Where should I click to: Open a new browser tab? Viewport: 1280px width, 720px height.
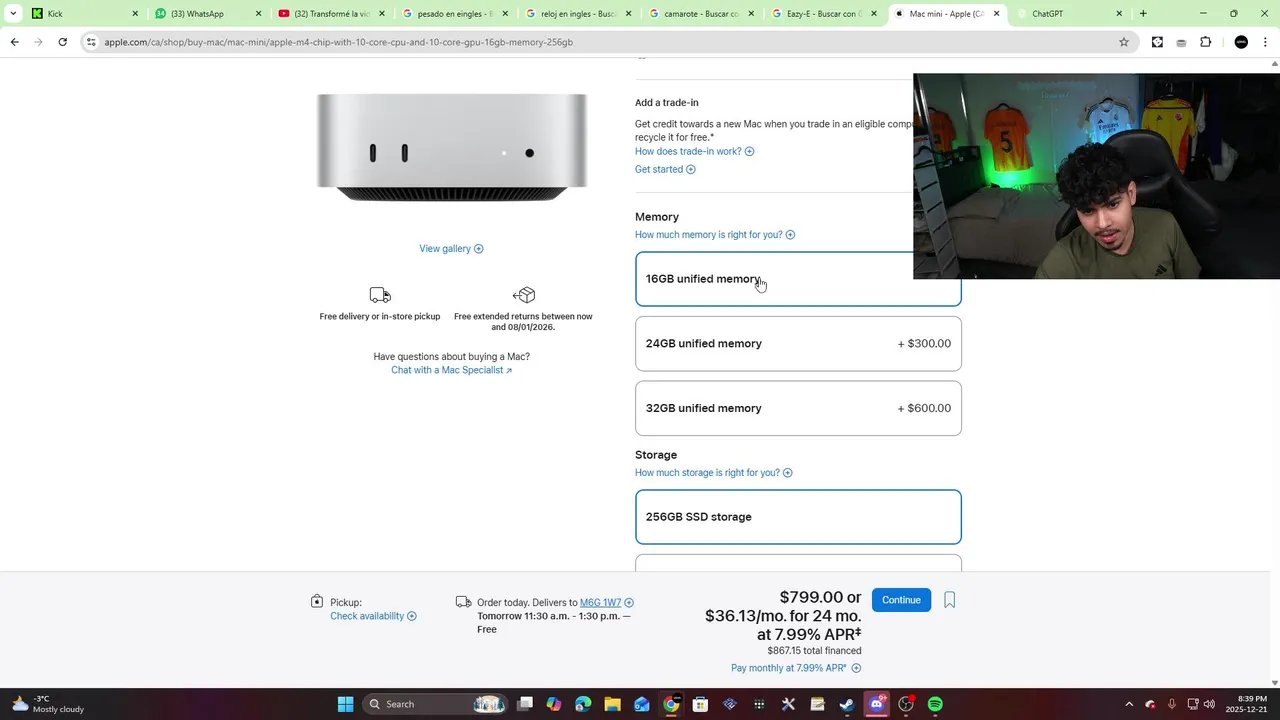[x=1143, y=14]
